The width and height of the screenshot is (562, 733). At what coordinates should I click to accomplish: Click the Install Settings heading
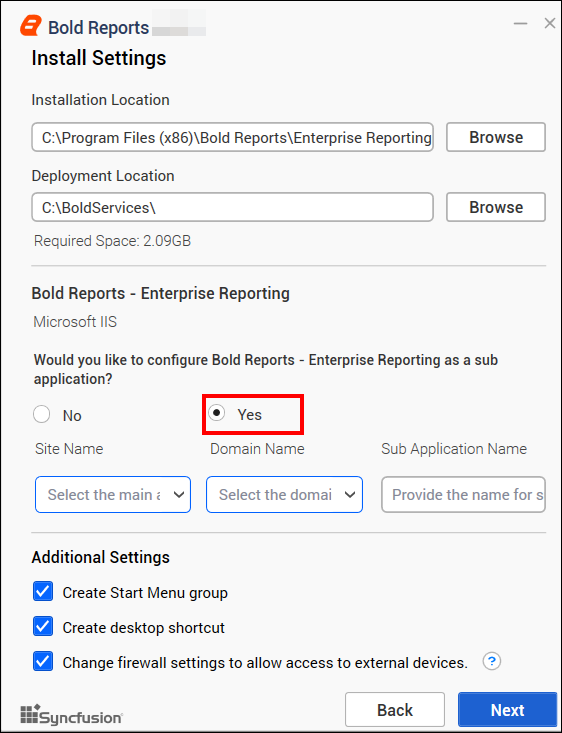coord(99,58)
